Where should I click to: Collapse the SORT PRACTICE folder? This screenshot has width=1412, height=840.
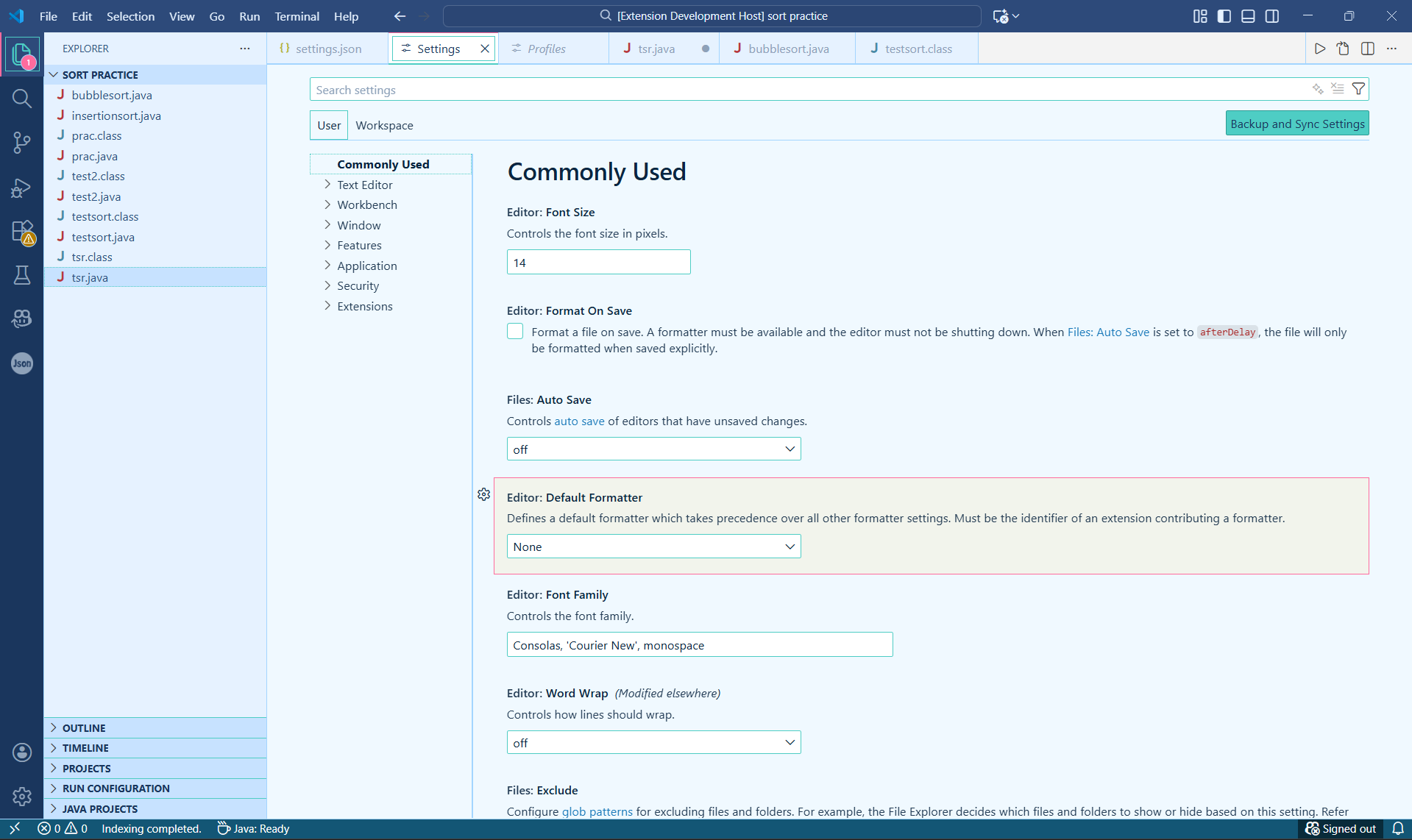coord(155,75)
